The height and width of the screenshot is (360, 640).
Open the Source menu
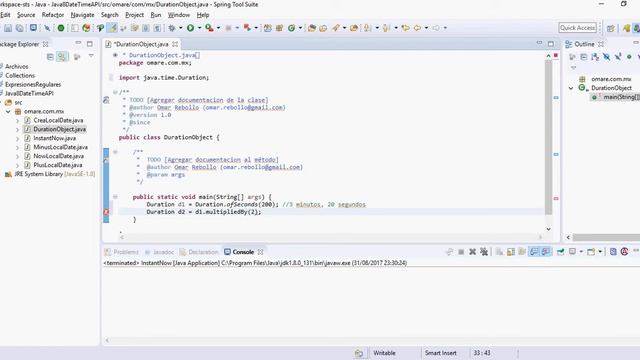(26, 15)
